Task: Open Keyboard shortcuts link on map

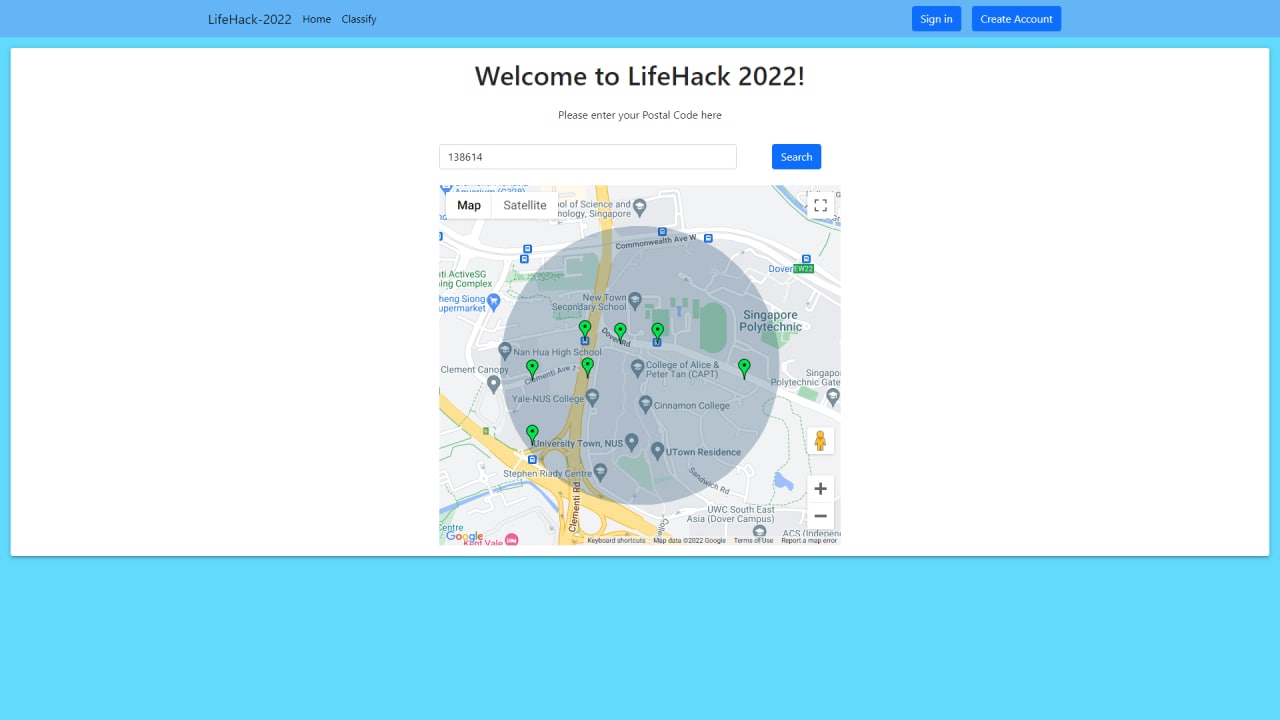Action: pyautogui.click(x=616, y=540)
